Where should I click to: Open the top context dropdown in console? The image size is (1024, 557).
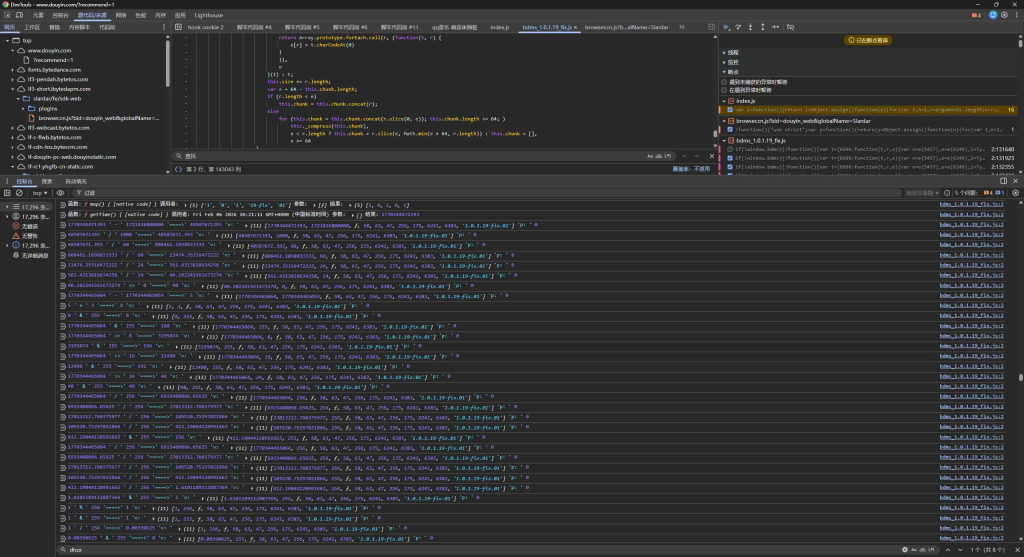[40, 192]
